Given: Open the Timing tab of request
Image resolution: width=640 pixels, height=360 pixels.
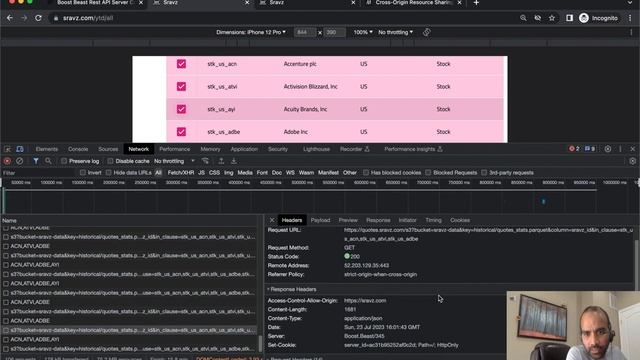Looking at the screenshot, I should (x=433, y=220).
